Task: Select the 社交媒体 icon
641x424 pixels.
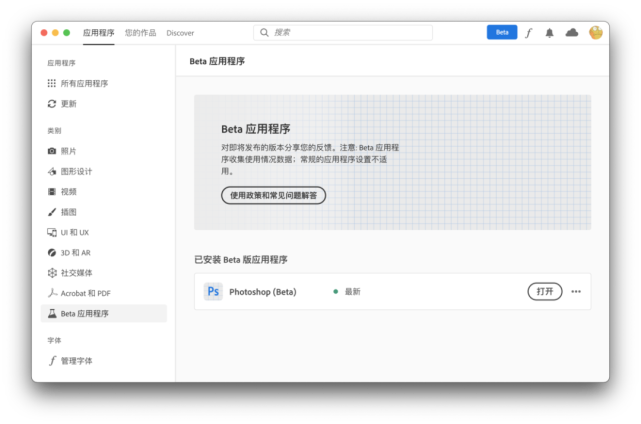Action: pos(52,273)
